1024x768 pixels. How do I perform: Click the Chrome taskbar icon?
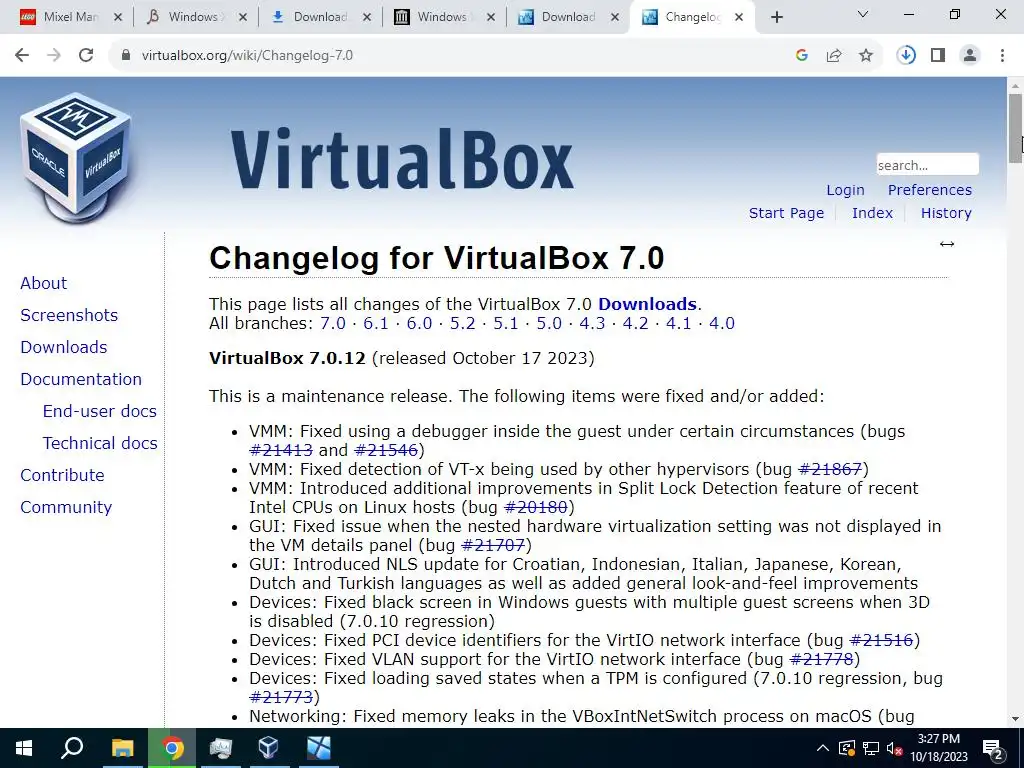tap(172, 748)
